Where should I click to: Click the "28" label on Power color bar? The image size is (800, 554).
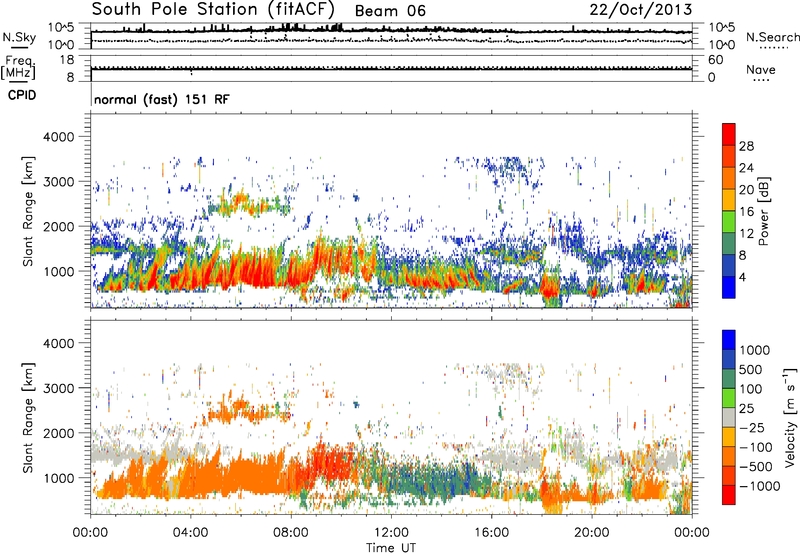[746, 146]
